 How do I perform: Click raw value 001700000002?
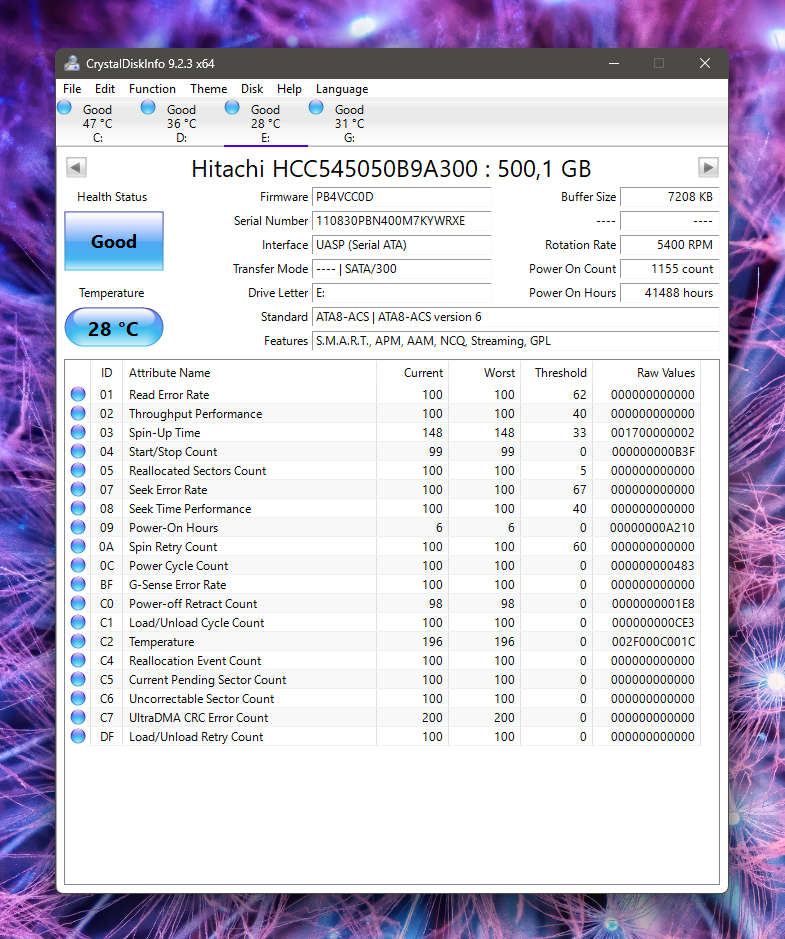tap(653, 432)
